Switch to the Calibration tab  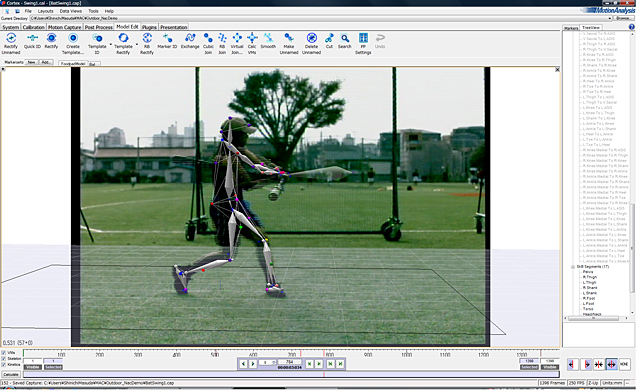tap(34, 27)
